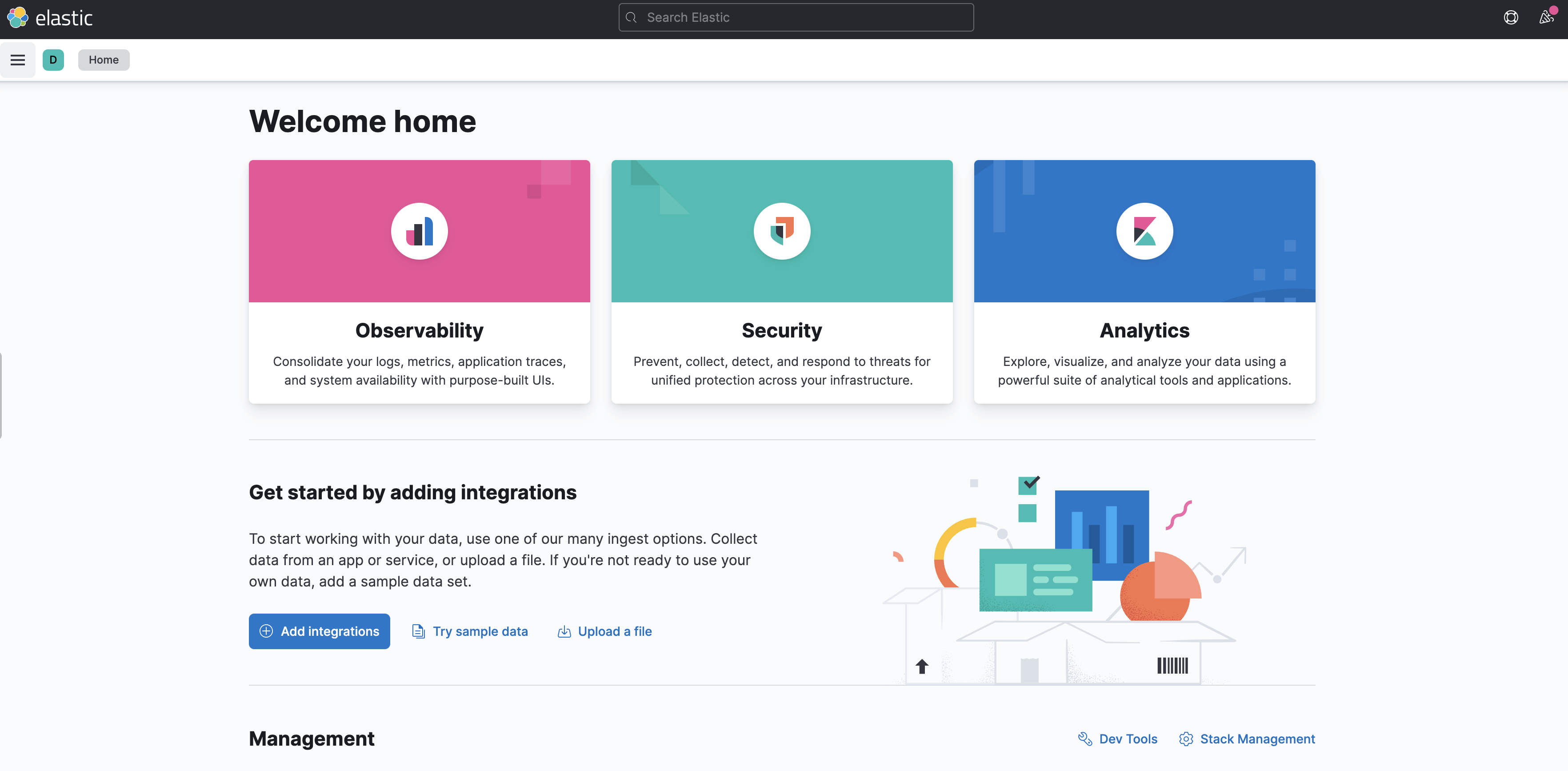Screen dimensions: 1568x771
Task: Click the pink Observability card banner
Action: tap(420, 231)
